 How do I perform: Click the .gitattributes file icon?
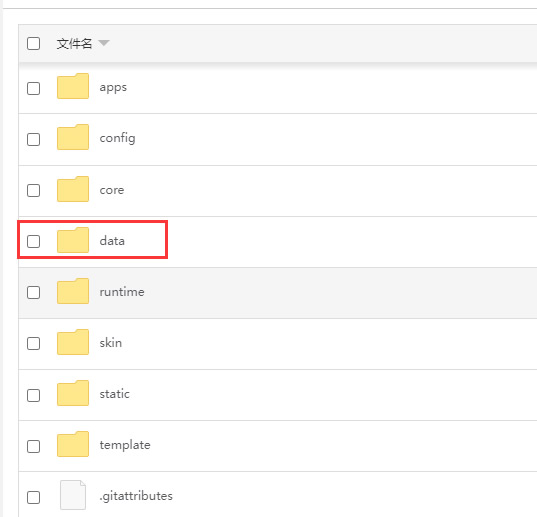73,495
